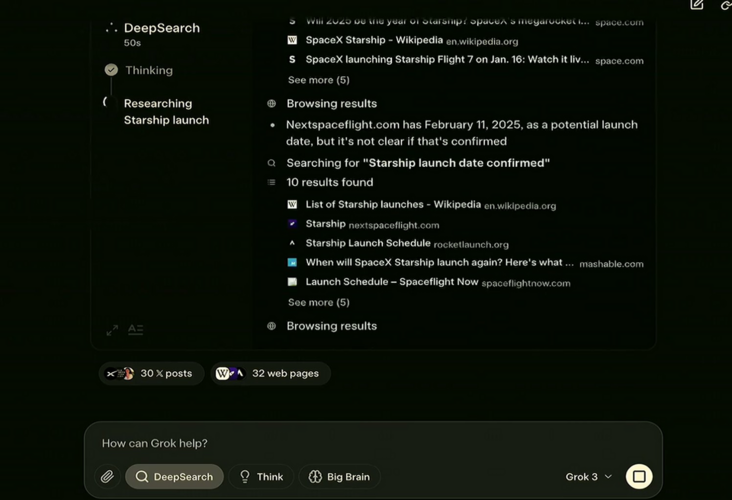Click the text format icon beside the expand arrows

coord(135,330)
